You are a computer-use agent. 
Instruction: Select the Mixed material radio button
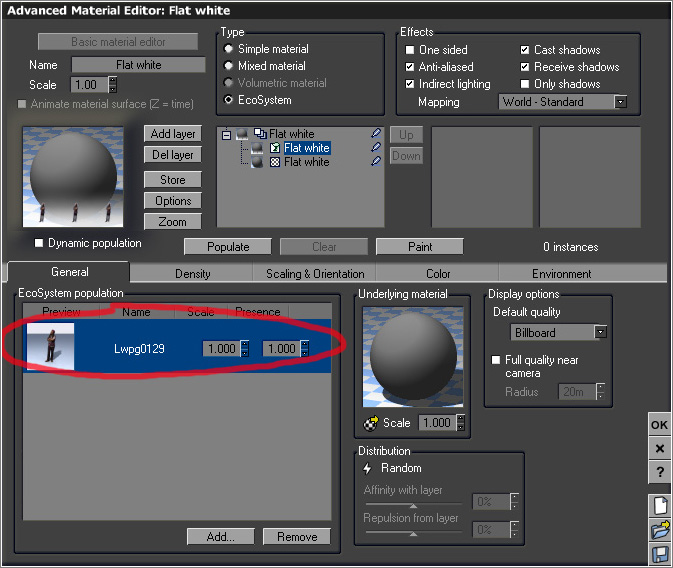coord(228,66)
